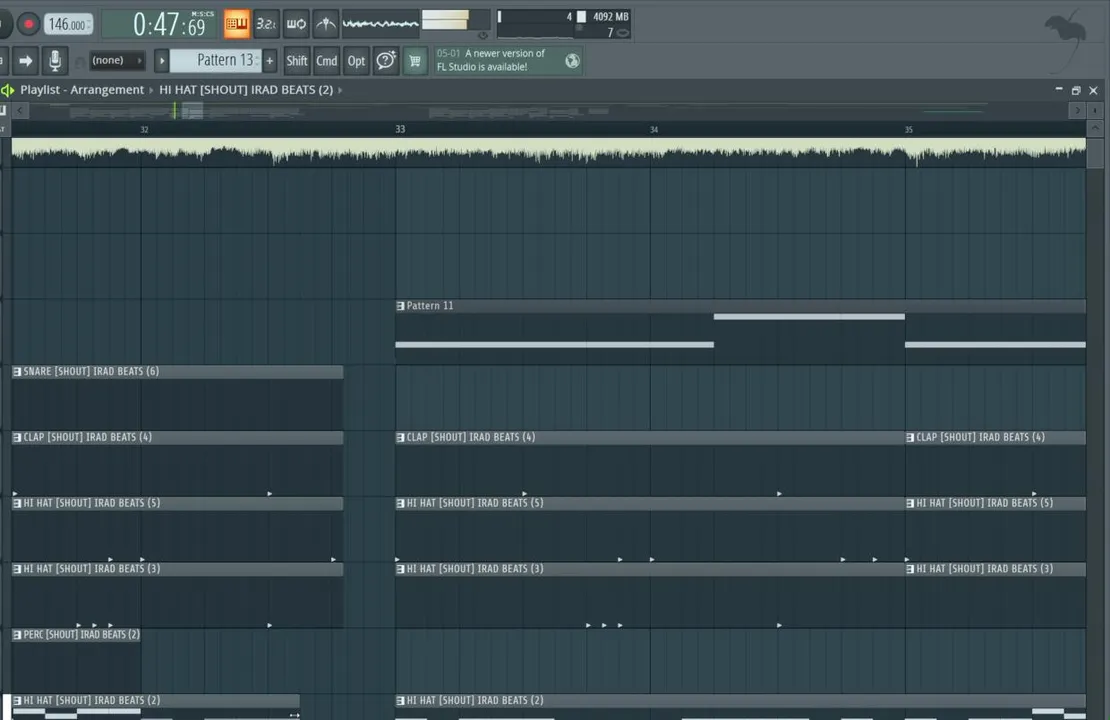Image resolution: width=1110 pixels, height=720 pixels.
Task: Open the shopping cart store icon
Action: 416,61
